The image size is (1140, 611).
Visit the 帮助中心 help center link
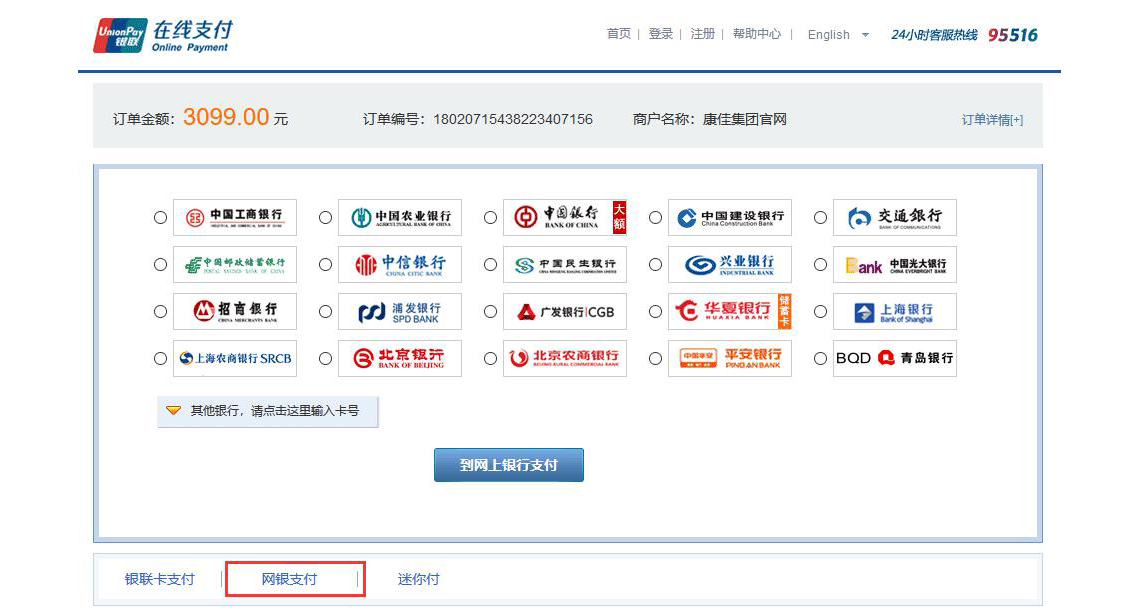point(757,34)
